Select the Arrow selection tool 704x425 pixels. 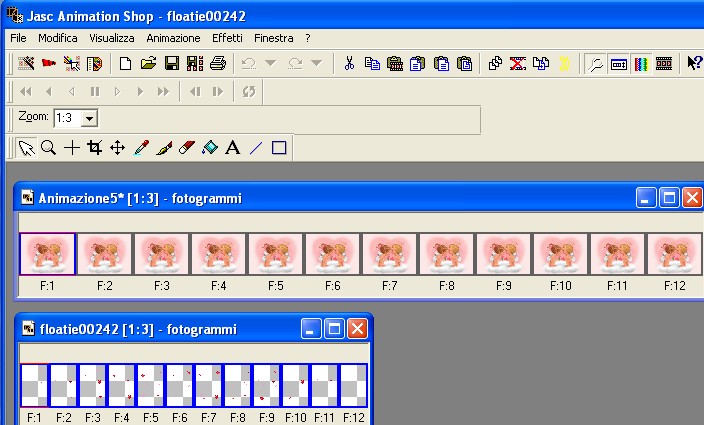(26, 148)
